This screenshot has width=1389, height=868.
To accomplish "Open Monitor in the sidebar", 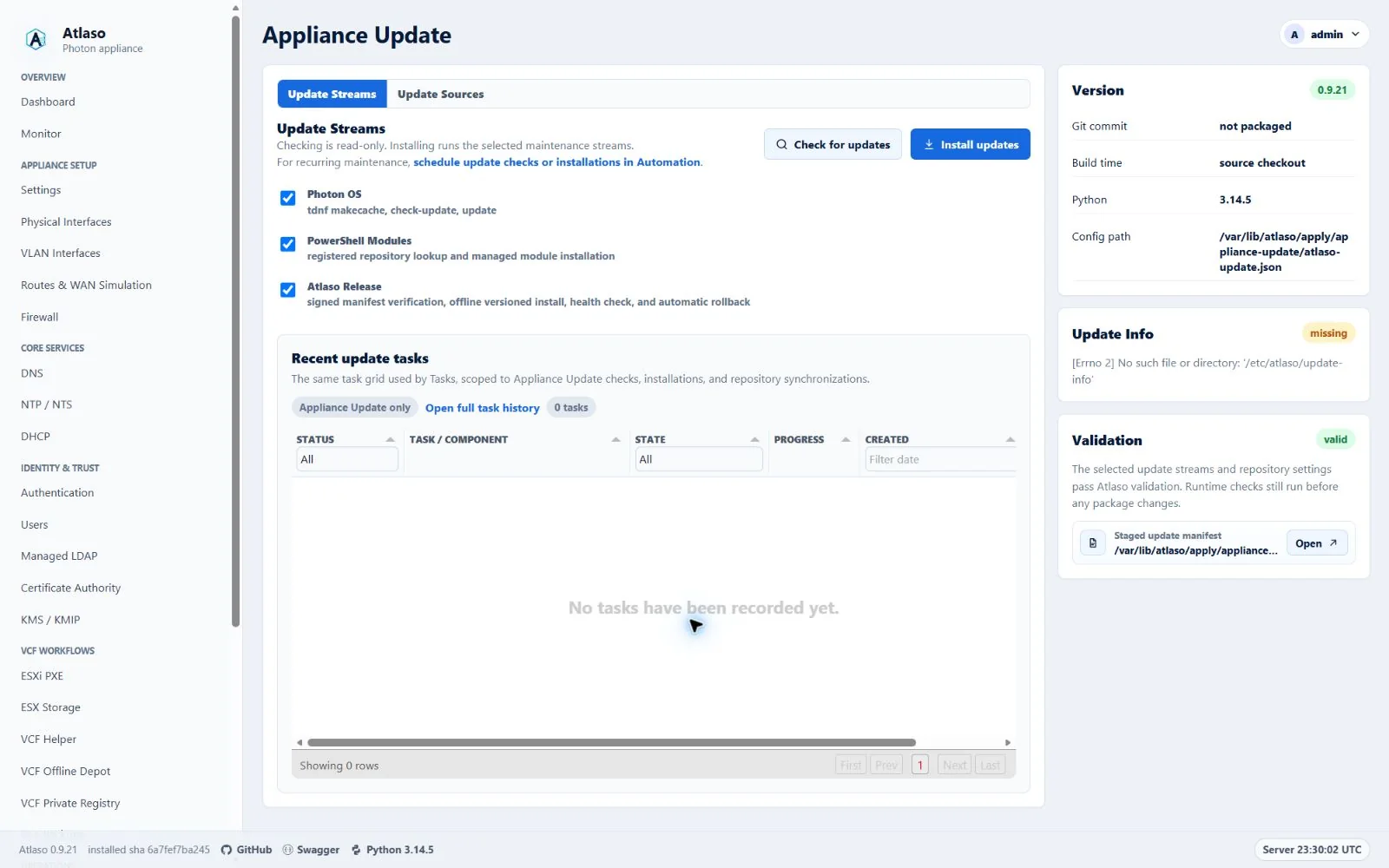I will (41, 134).
